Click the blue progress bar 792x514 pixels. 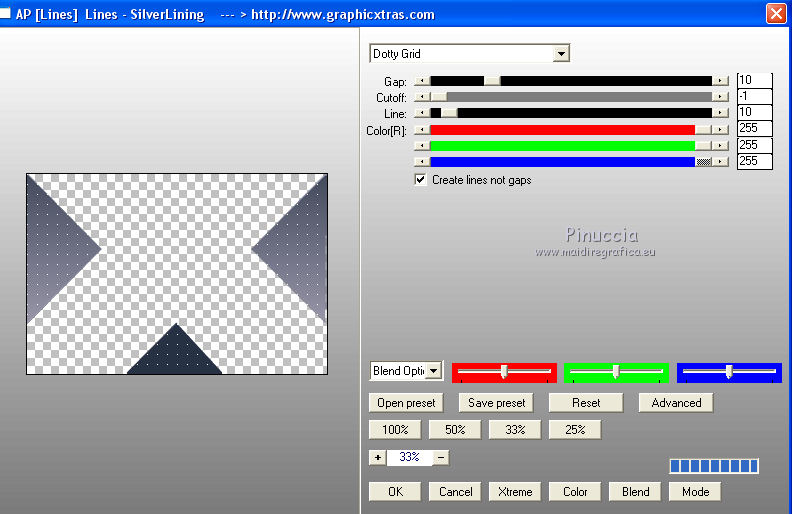[714, 466]
